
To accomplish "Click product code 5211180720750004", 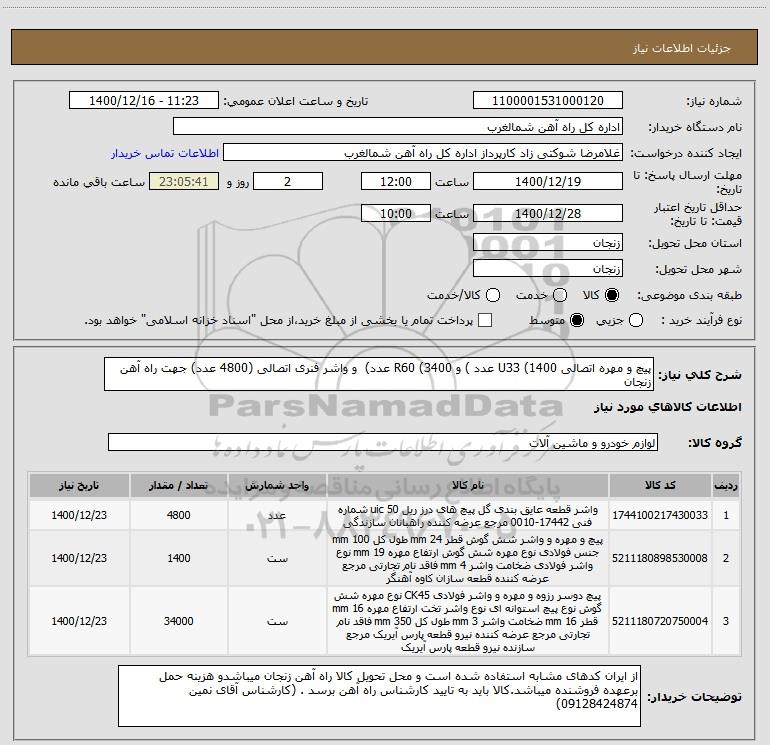I will click(x=660, y=621).
